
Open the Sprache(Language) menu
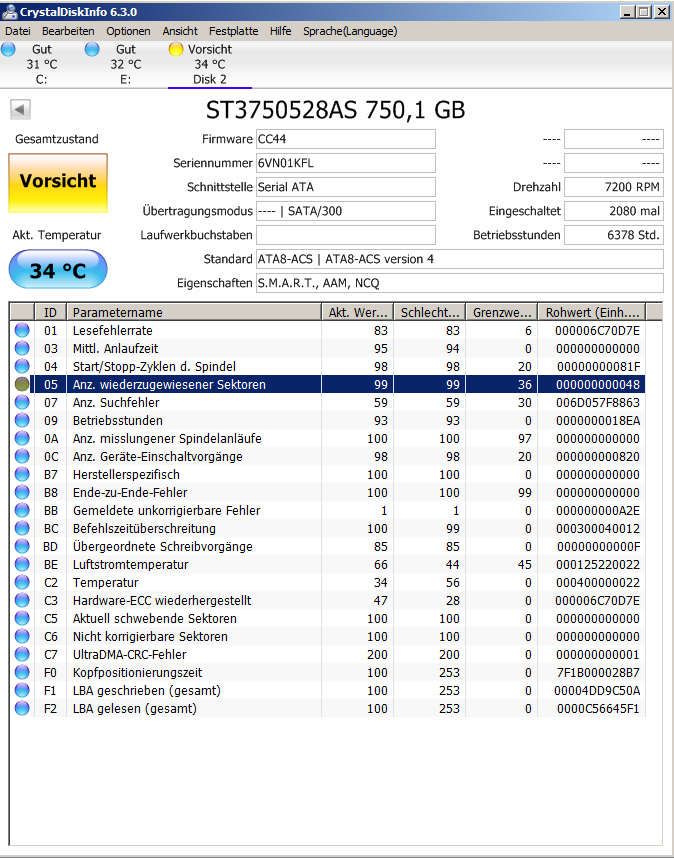(350, 31)
